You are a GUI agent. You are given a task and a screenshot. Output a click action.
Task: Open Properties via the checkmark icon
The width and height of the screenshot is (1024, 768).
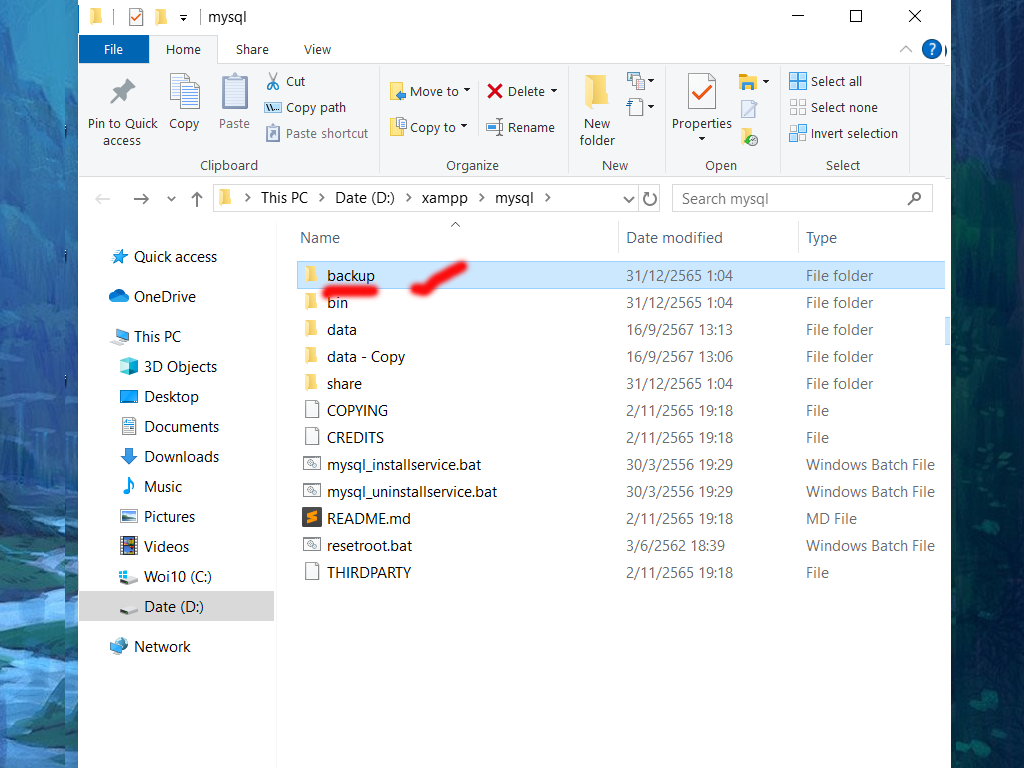(x=701, y=93)
